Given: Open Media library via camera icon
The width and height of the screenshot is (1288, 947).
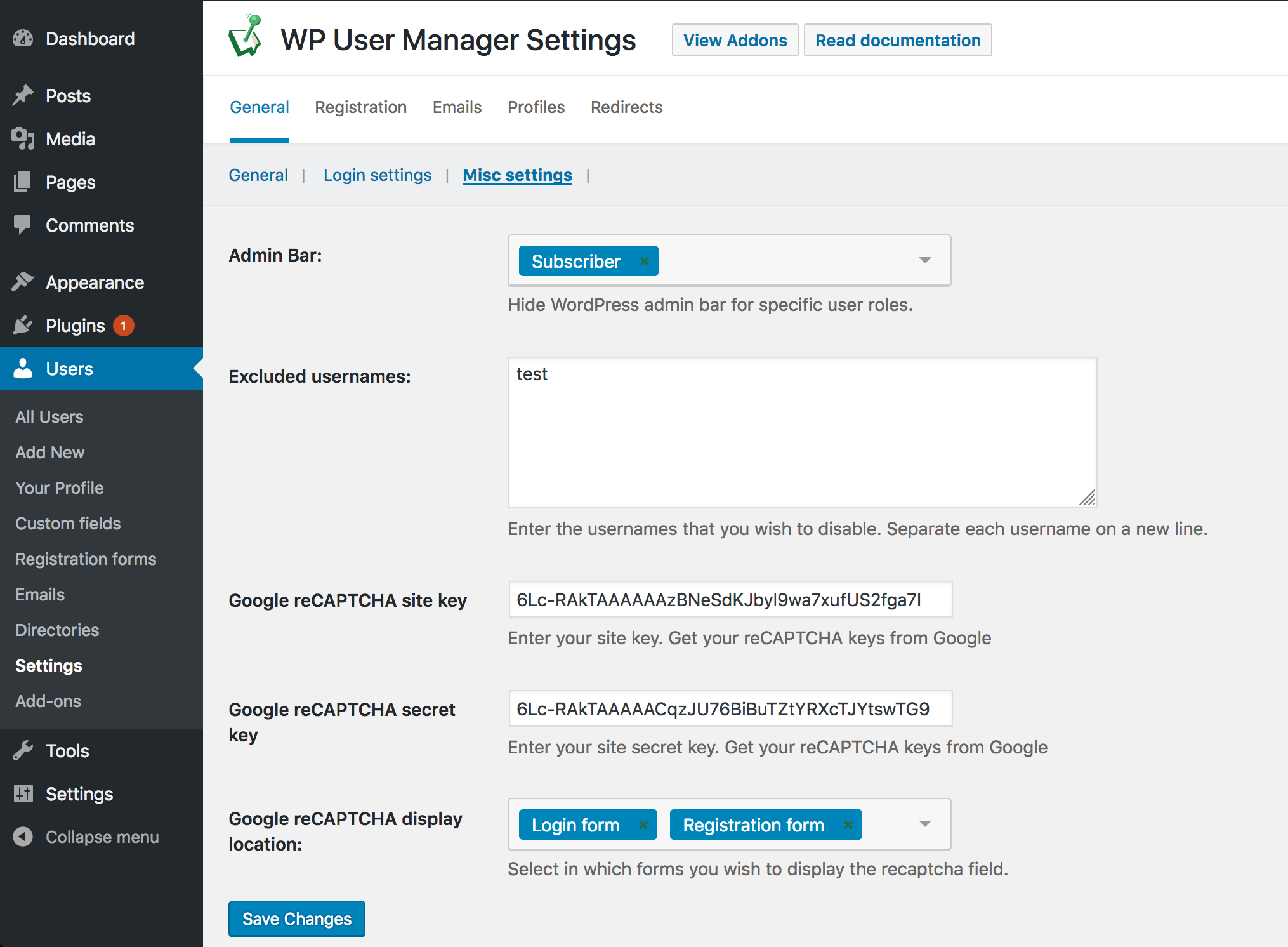Looking at the screenshot, I should click(23, 139).
